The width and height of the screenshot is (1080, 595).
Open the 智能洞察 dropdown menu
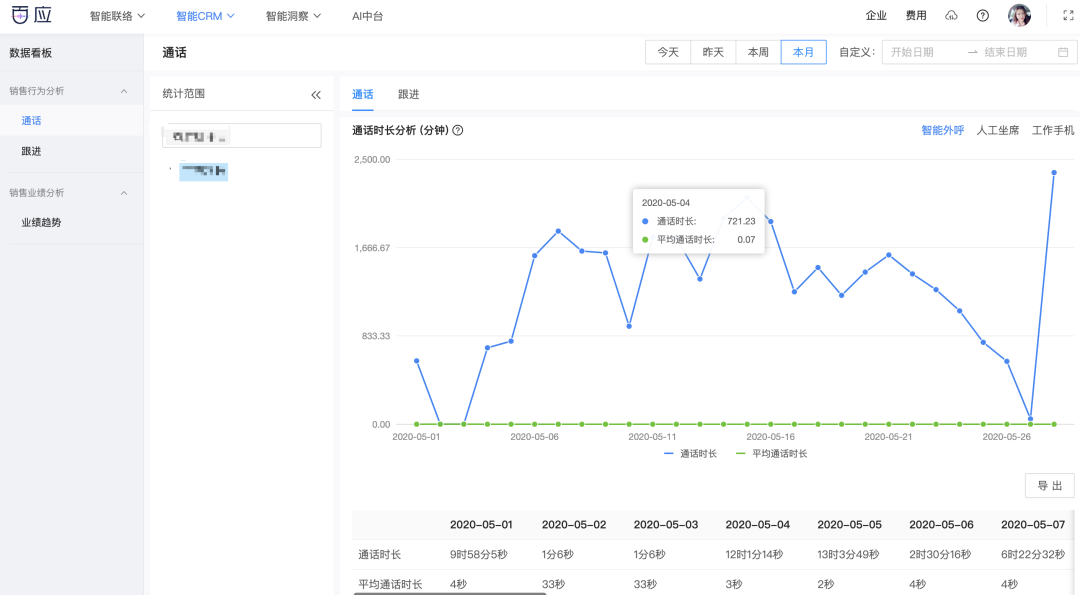[293, 16]
